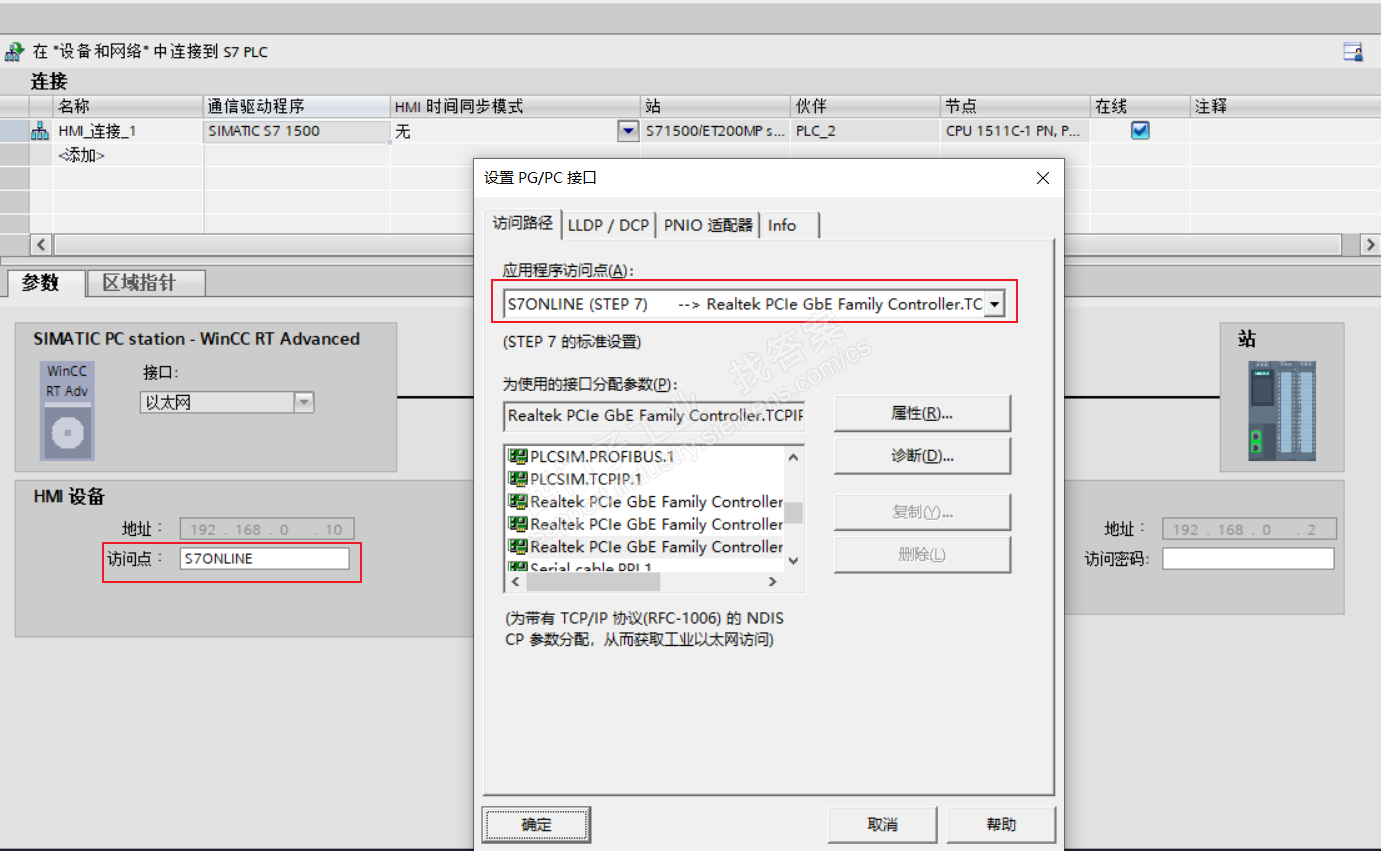This screenshot has width=1381, height=851.
Task: Click the table view icon at the top-right corner
Action: (1353, 52)
